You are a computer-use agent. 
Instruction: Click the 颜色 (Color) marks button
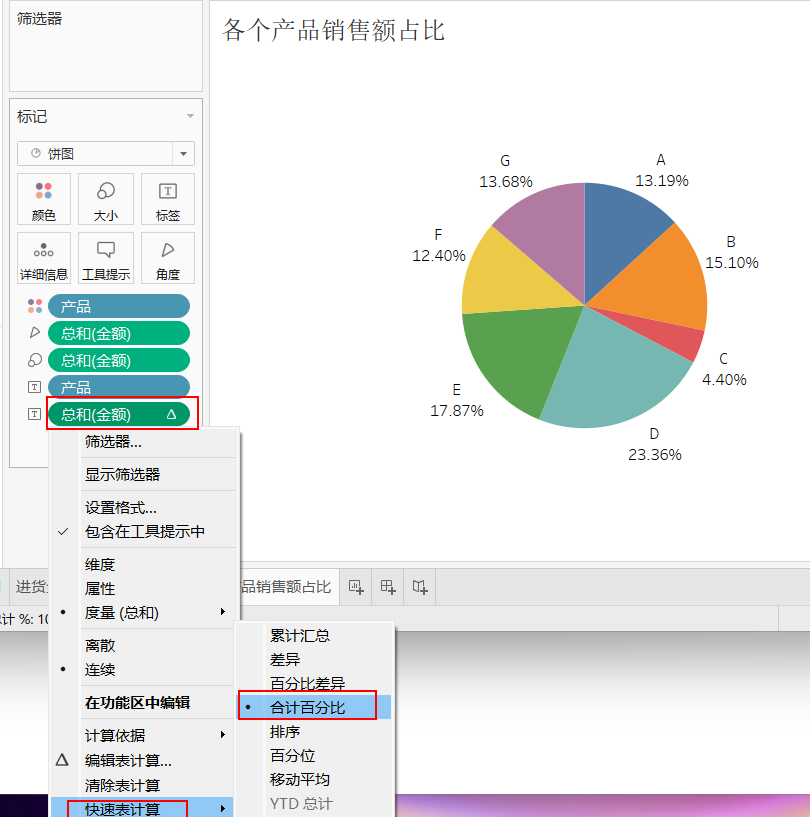[43, 199]
